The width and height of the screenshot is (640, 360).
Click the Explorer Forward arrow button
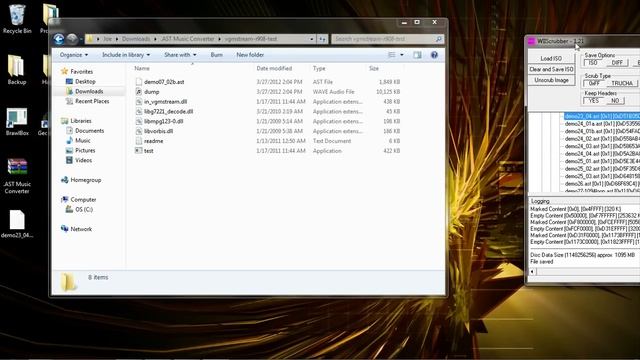tap(72, 39)
